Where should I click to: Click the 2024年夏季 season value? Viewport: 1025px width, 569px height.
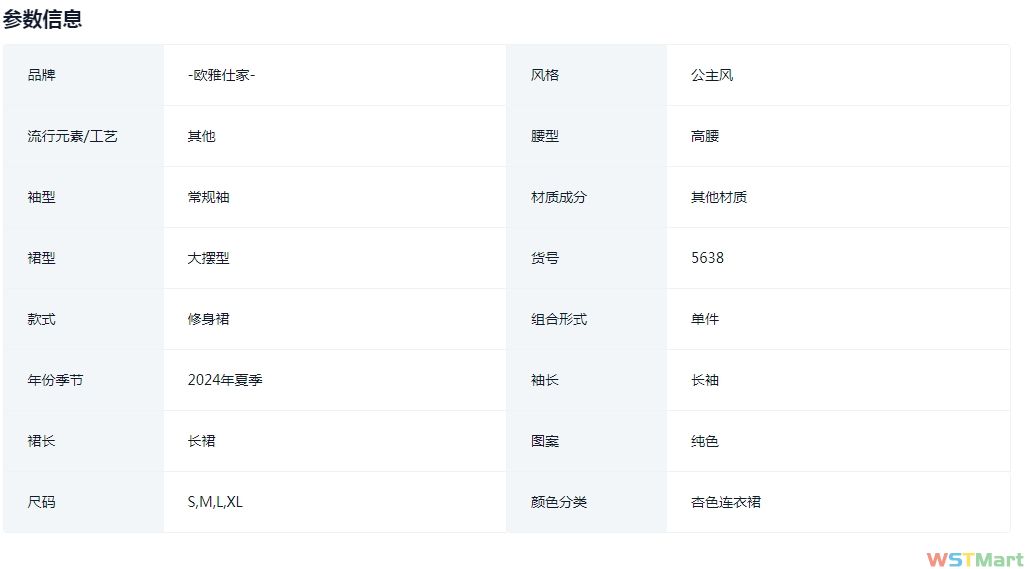(x=225, y=380)
